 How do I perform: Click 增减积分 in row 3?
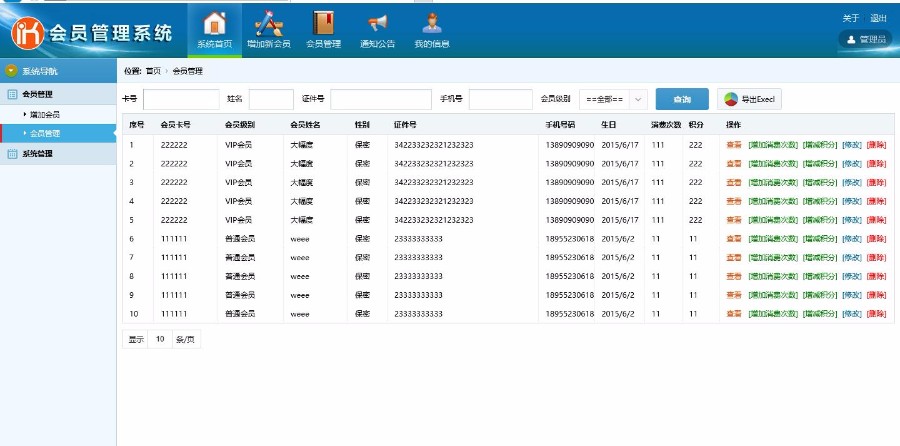click(820, 183)
